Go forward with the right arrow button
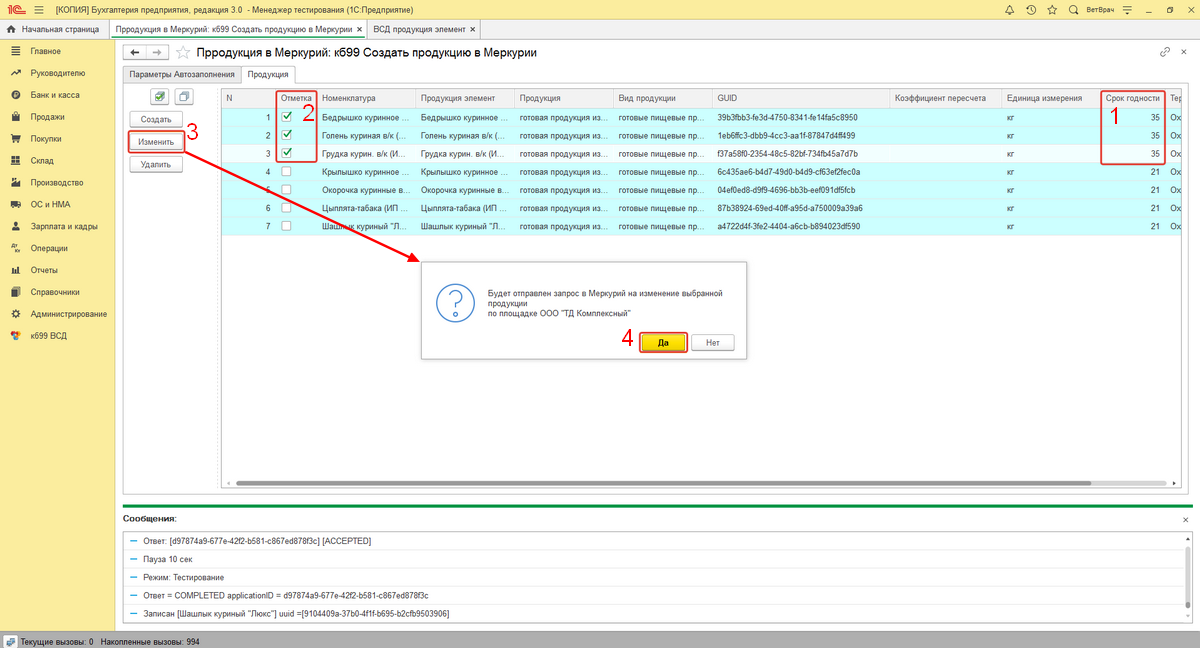Screen dimensions: 1200x648 [x=158, y=52]
